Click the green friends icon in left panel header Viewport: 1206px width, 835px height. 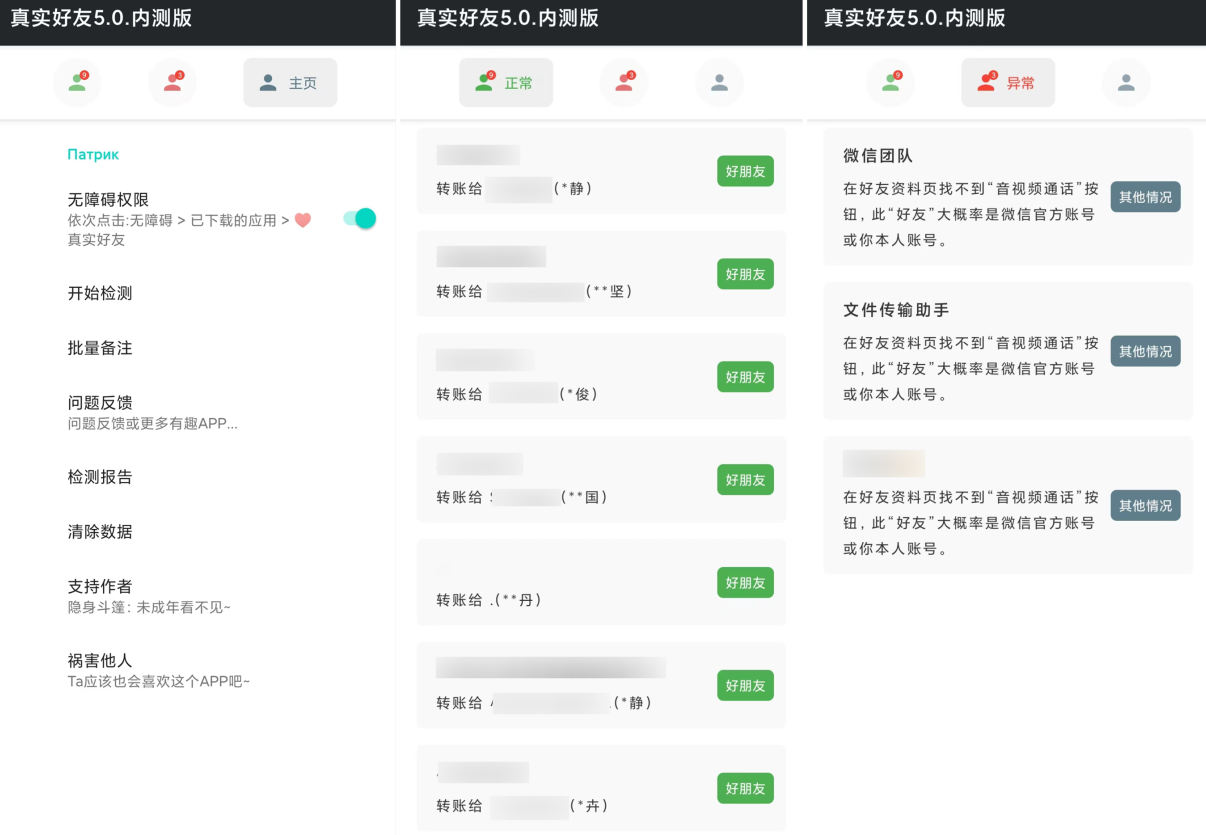[77, 82]
